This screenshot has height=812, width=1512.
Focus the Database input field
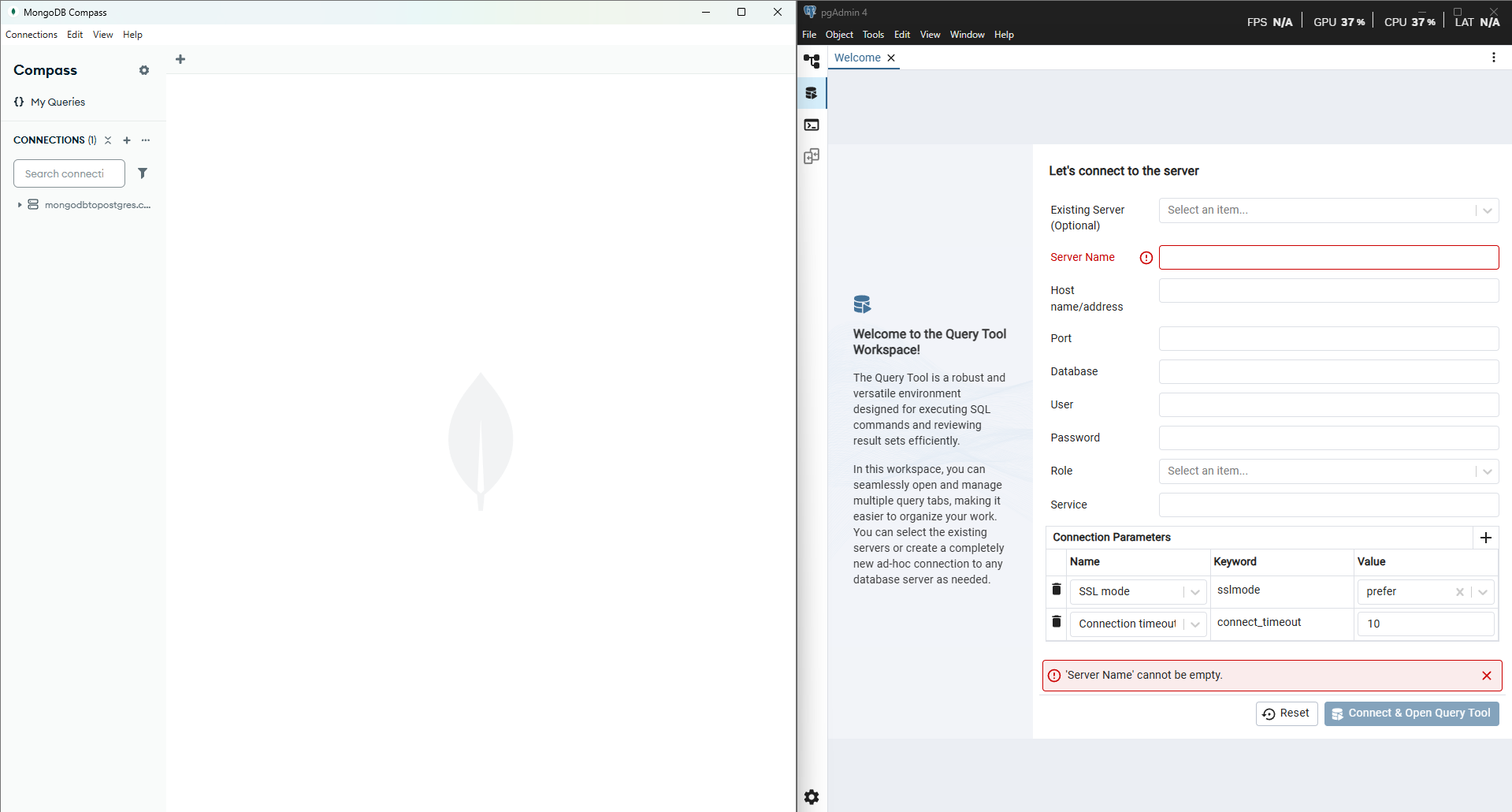1328,372
